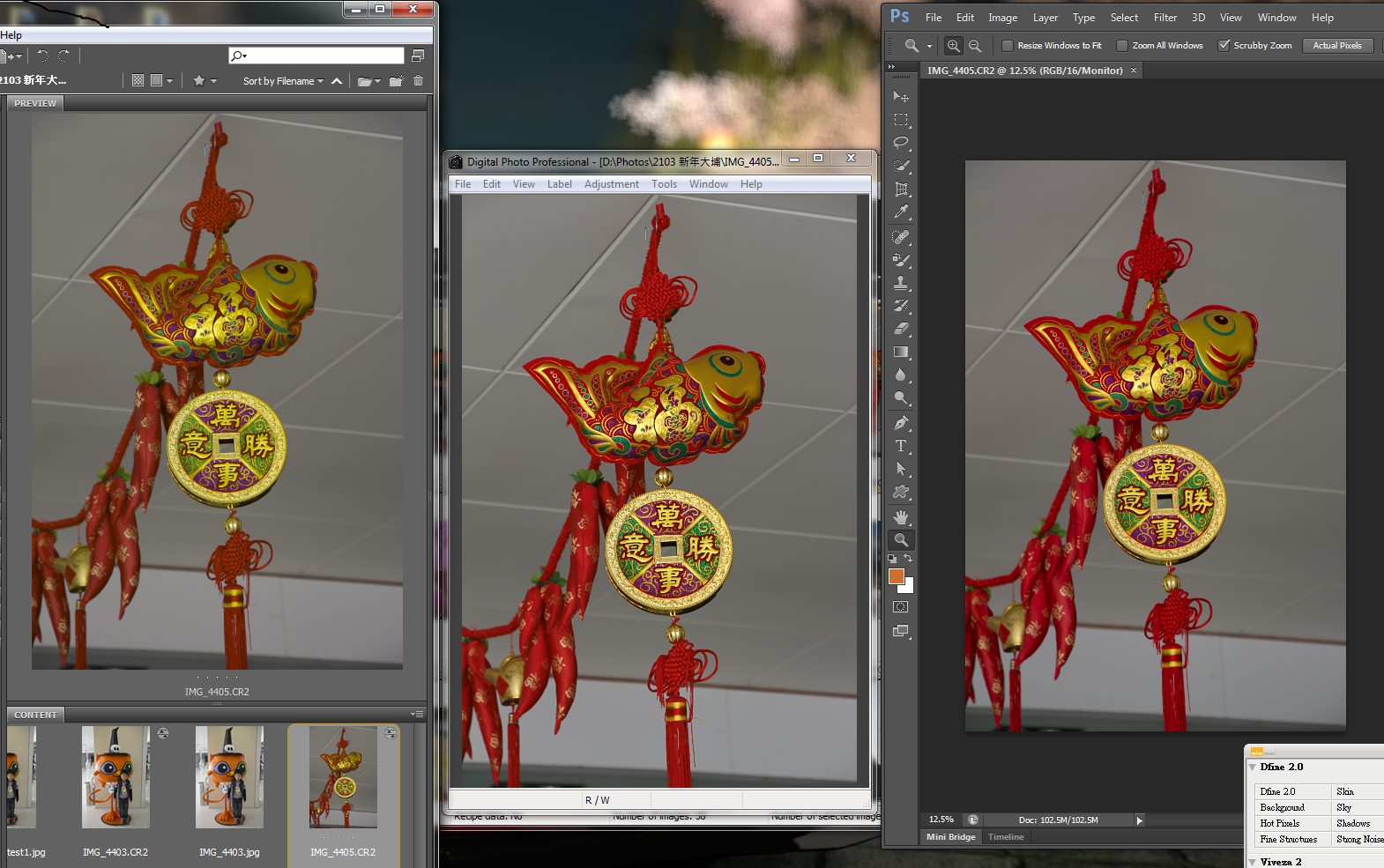Select the Zoom tool in the tools panel
The image size is (1384, 868).
[901, 540]
